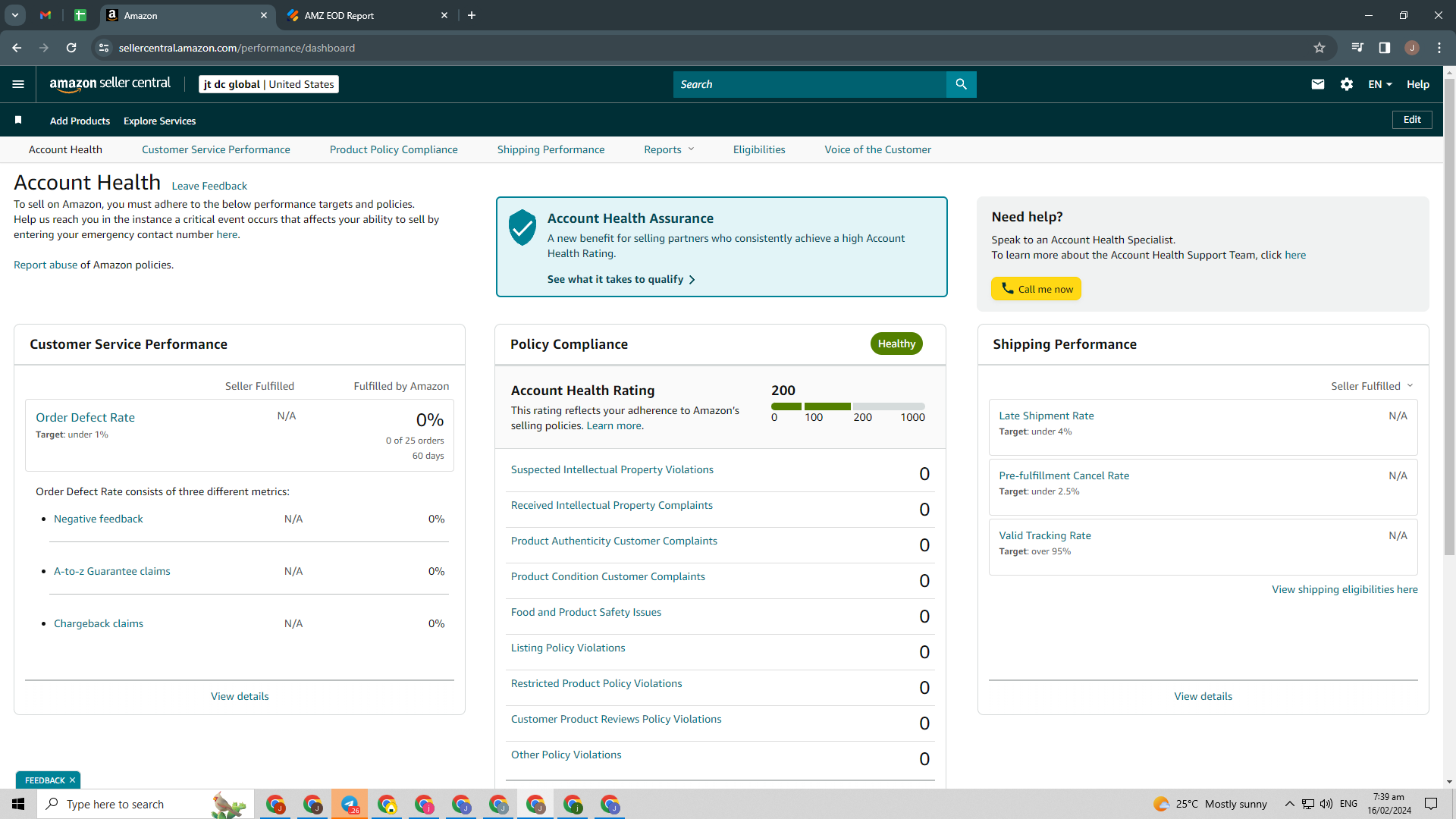Screen dimensions: 1456x819
Task: Reload the page
Action: 71,48
